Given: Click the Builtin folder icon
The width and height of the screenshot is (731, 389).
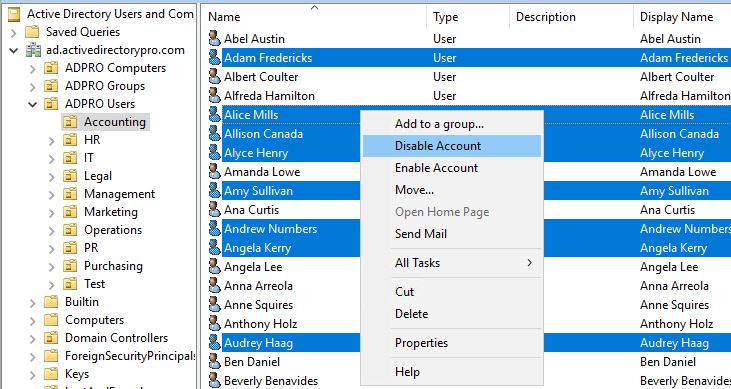Looking at the screenshot, I should [51, 302].
